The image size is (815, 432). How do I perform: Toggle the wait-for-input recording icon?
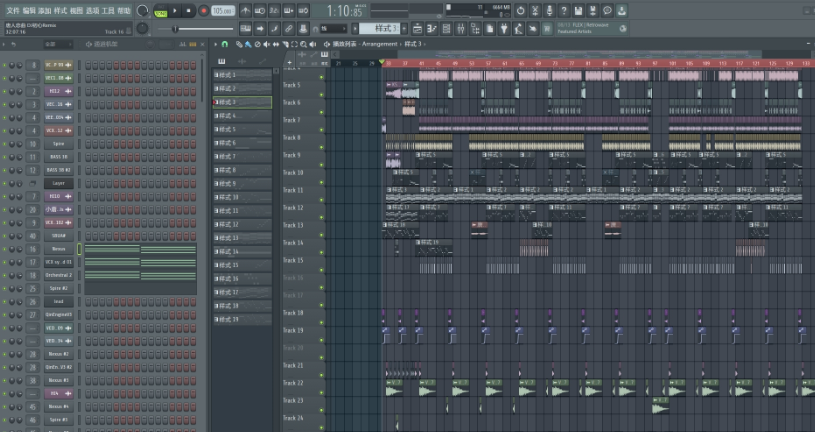coord(260,10)
